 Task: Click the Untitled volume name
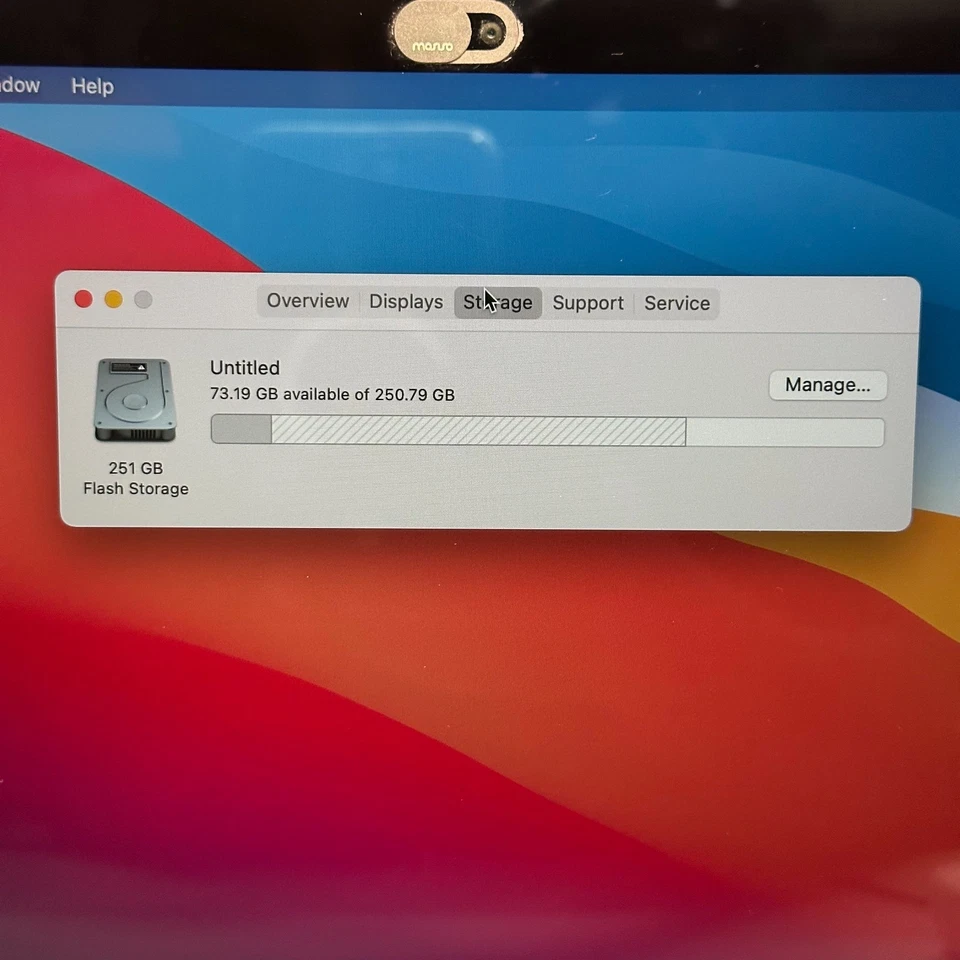coord(244,368)
